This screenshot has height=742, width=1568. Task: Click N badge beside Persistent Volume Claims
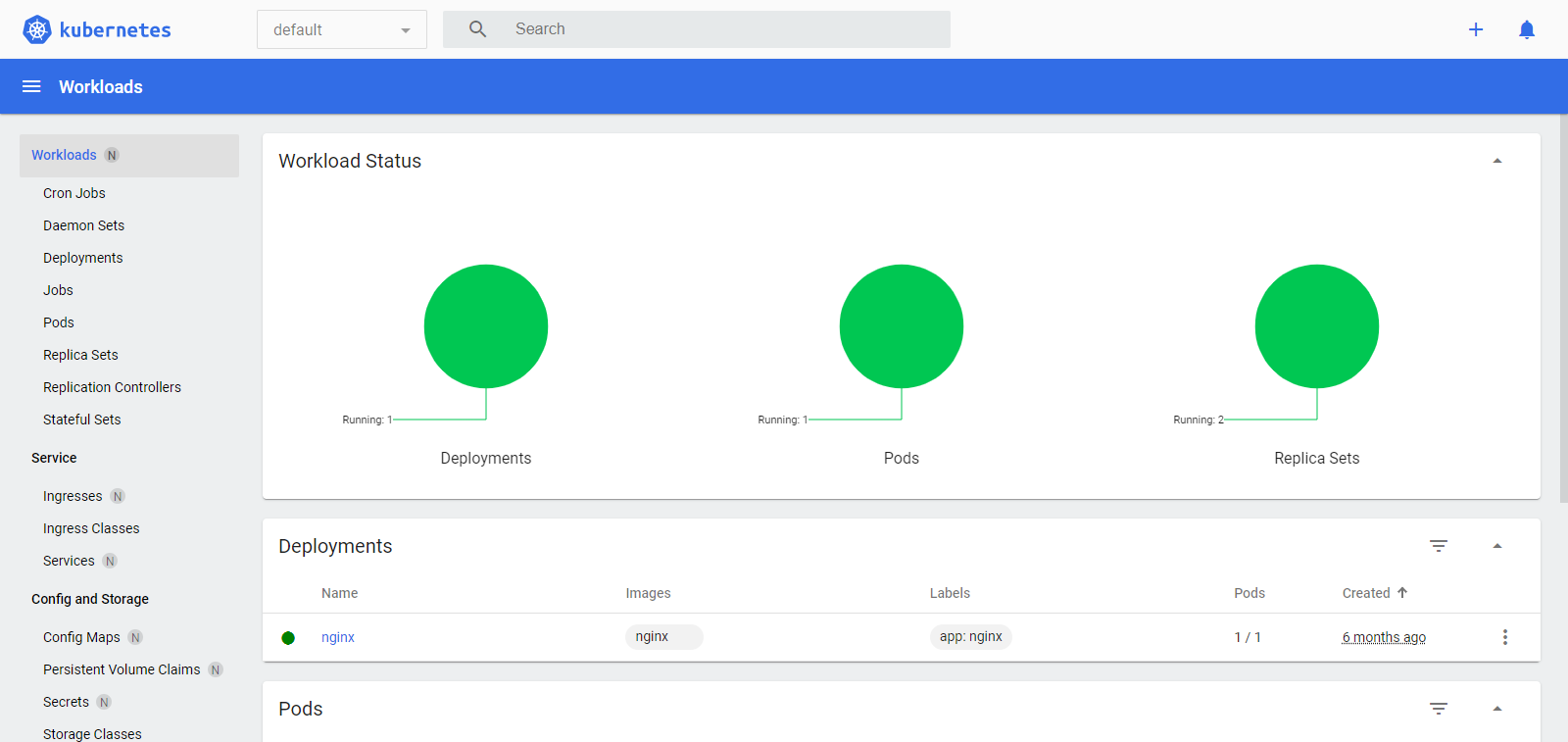pos(216,669)
